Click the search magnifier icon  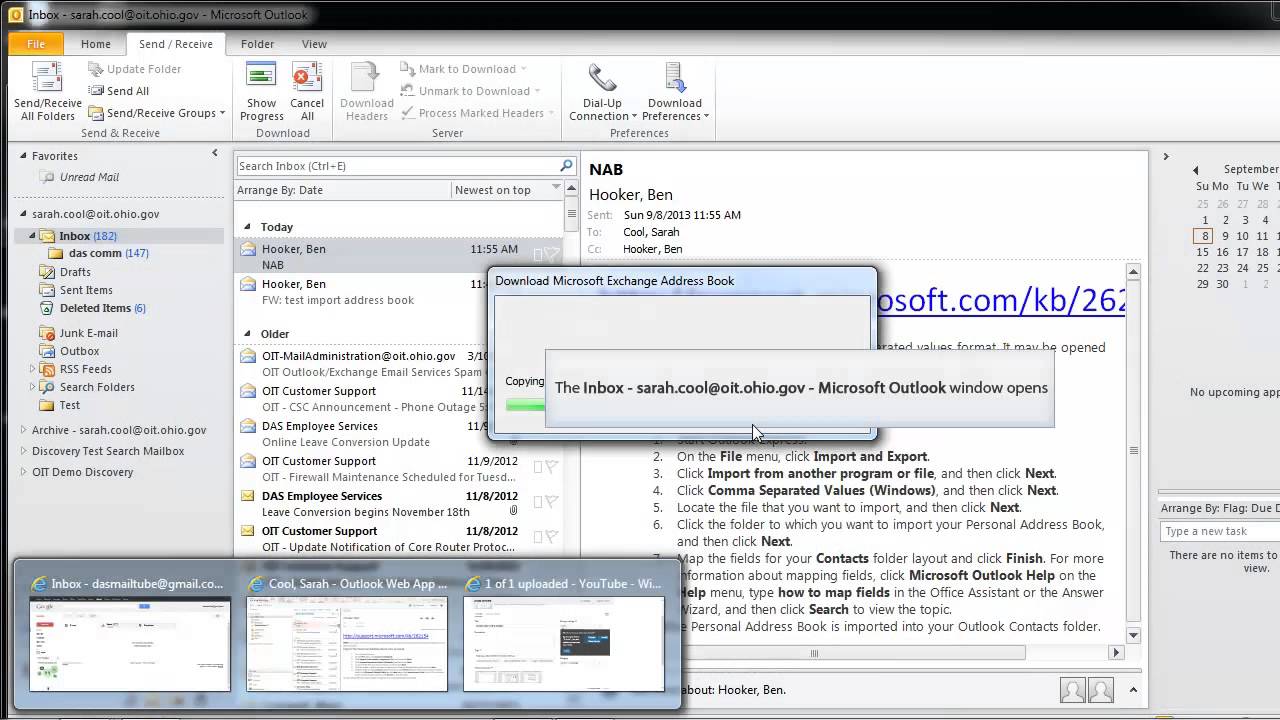566,166
